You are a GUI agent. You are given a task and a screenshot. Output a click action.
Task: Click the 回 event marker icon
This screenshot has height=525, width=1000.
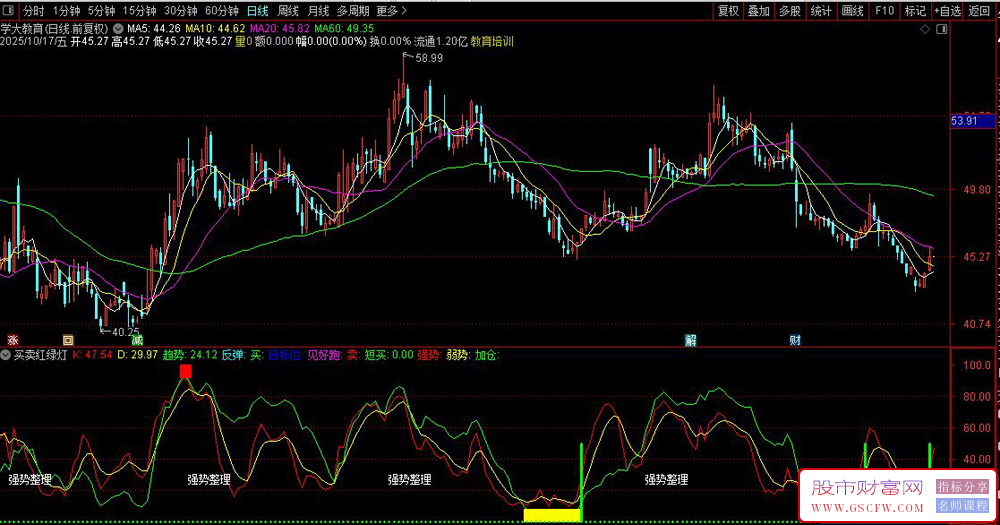[68, 340]
